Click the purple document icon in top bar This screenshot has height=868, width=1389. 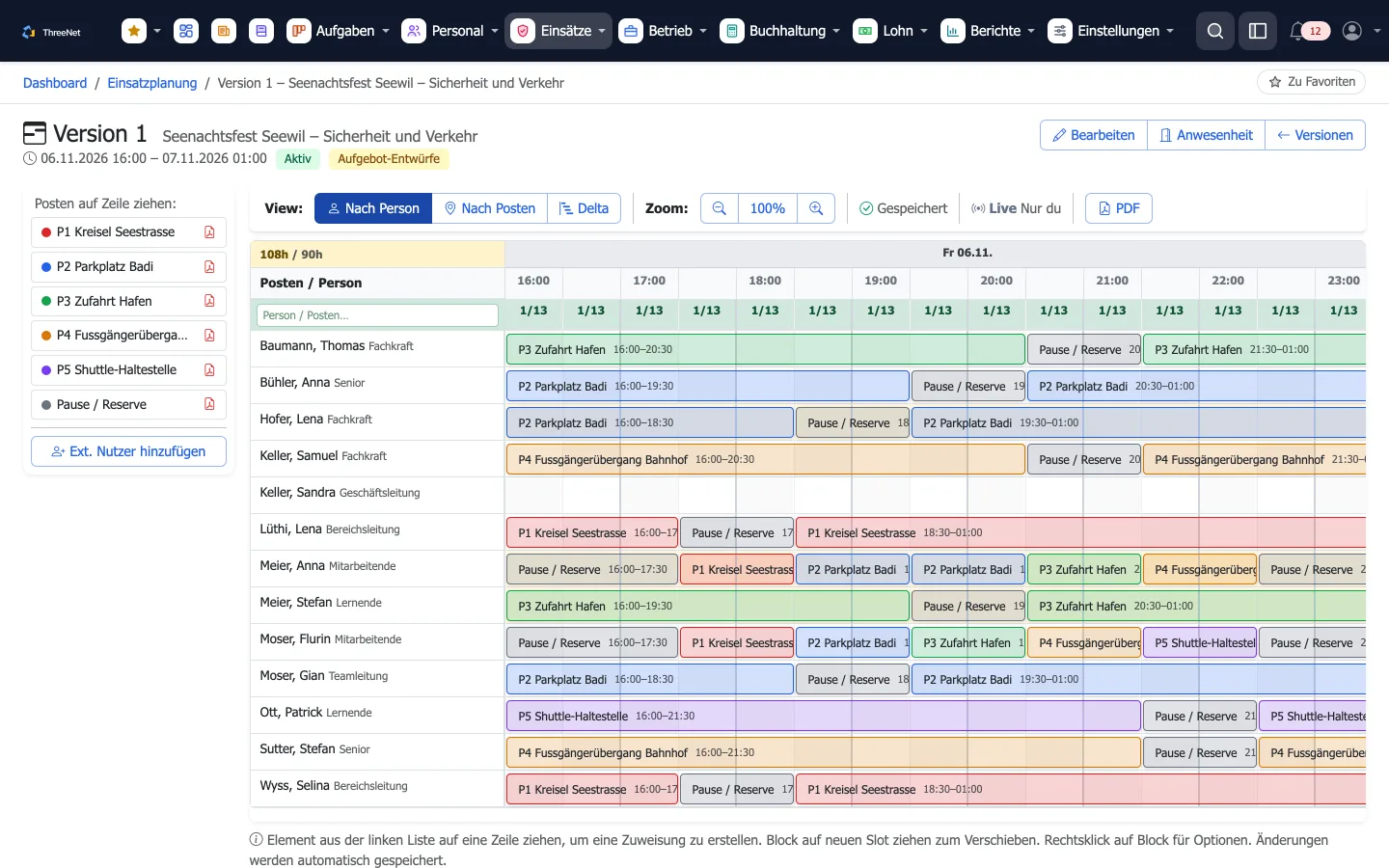pos(261,31)
